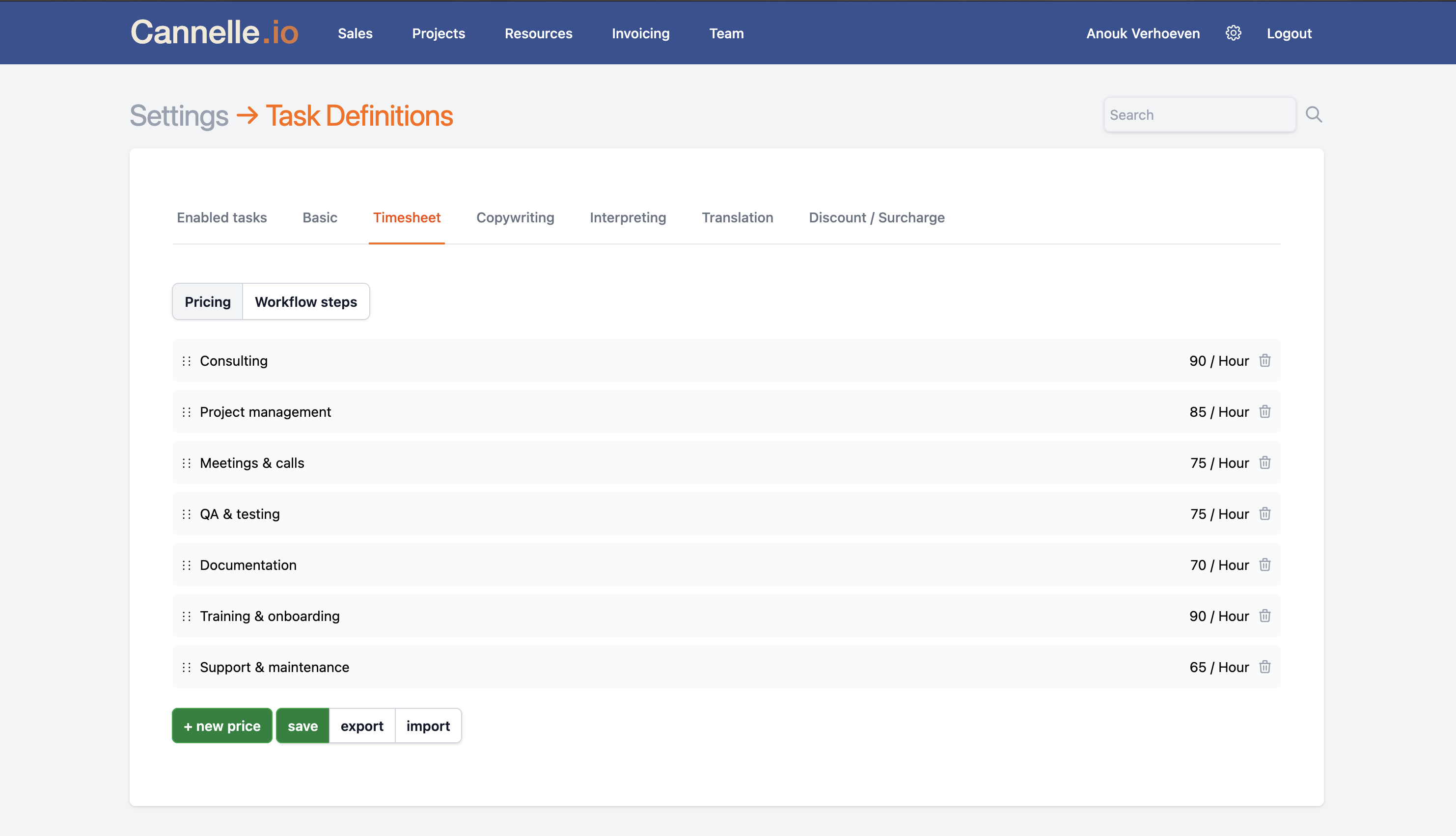Click the Support & maintenance label

[x=275, y=668]
